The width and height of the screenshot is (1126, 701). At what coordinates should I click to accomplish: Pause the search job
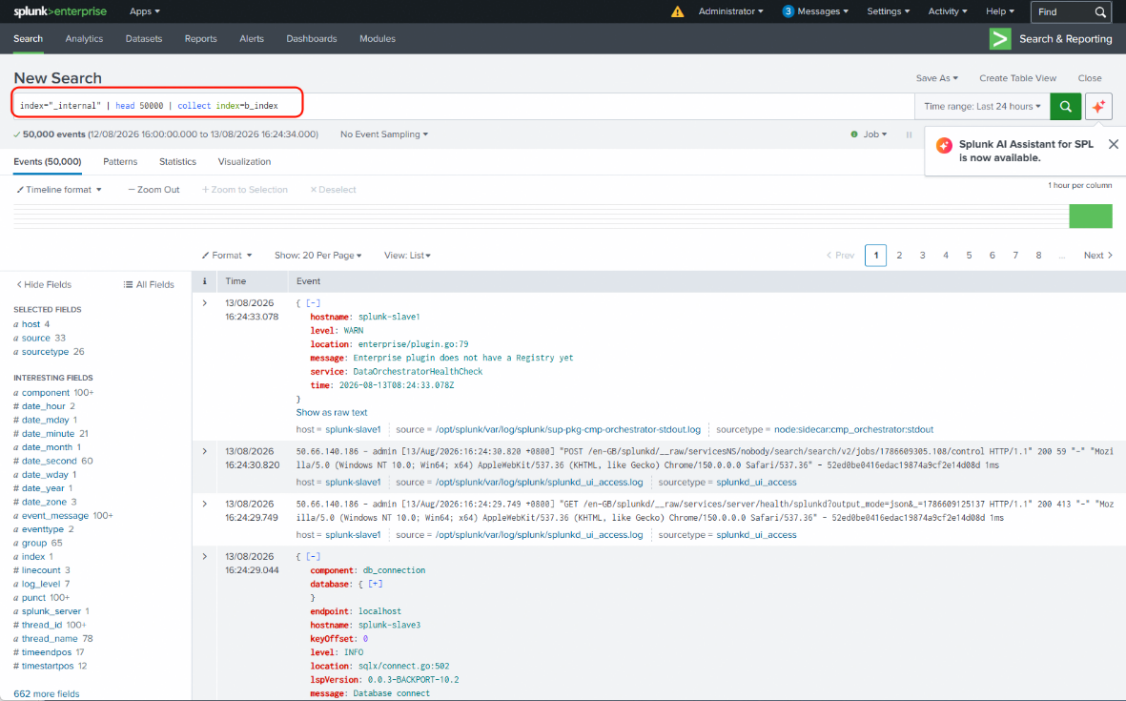pyautogui.click(x=909, y=134)
